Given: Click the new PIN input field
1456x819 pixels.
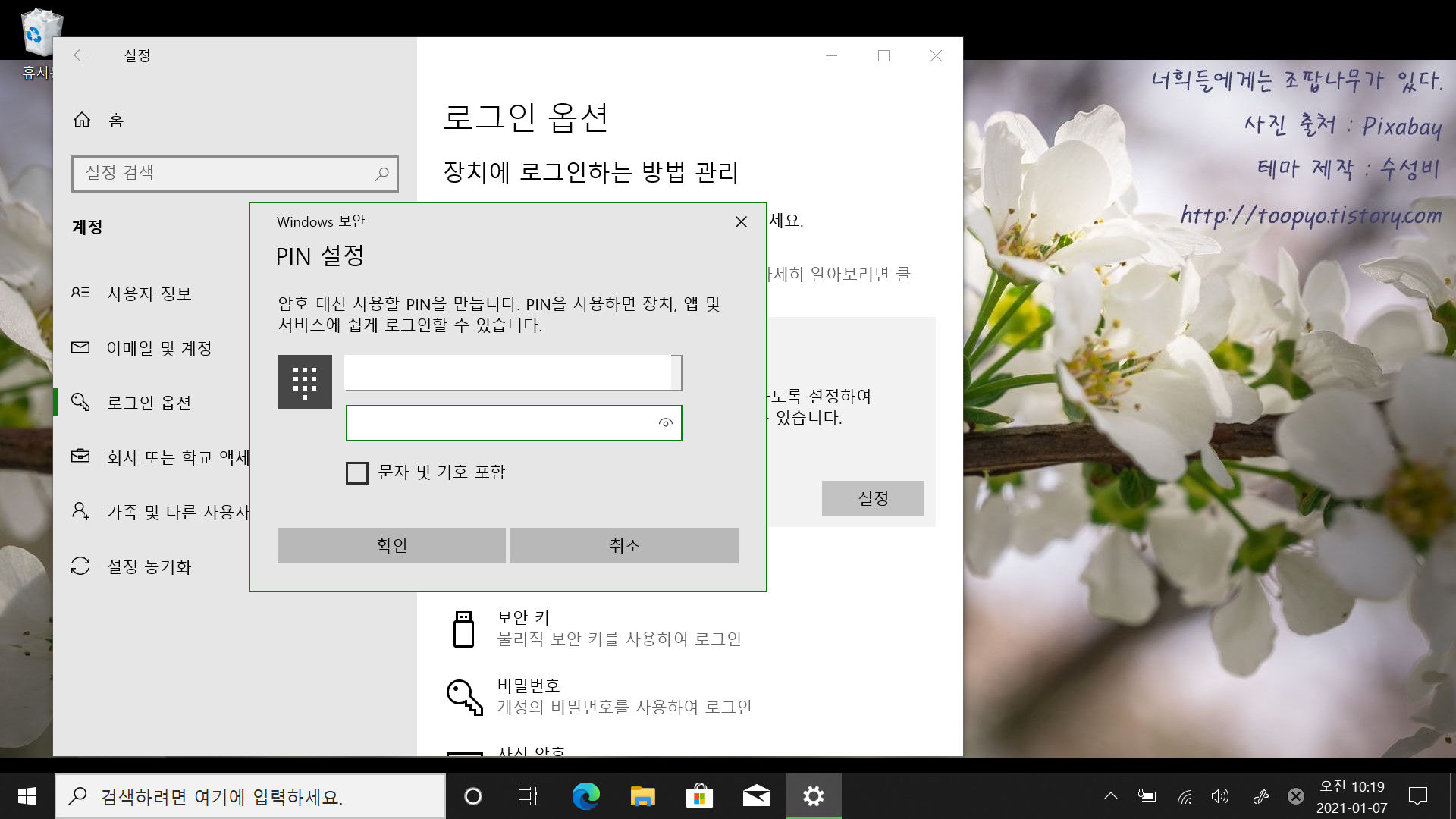Looking at the screenshot, I should click(508, 373).
